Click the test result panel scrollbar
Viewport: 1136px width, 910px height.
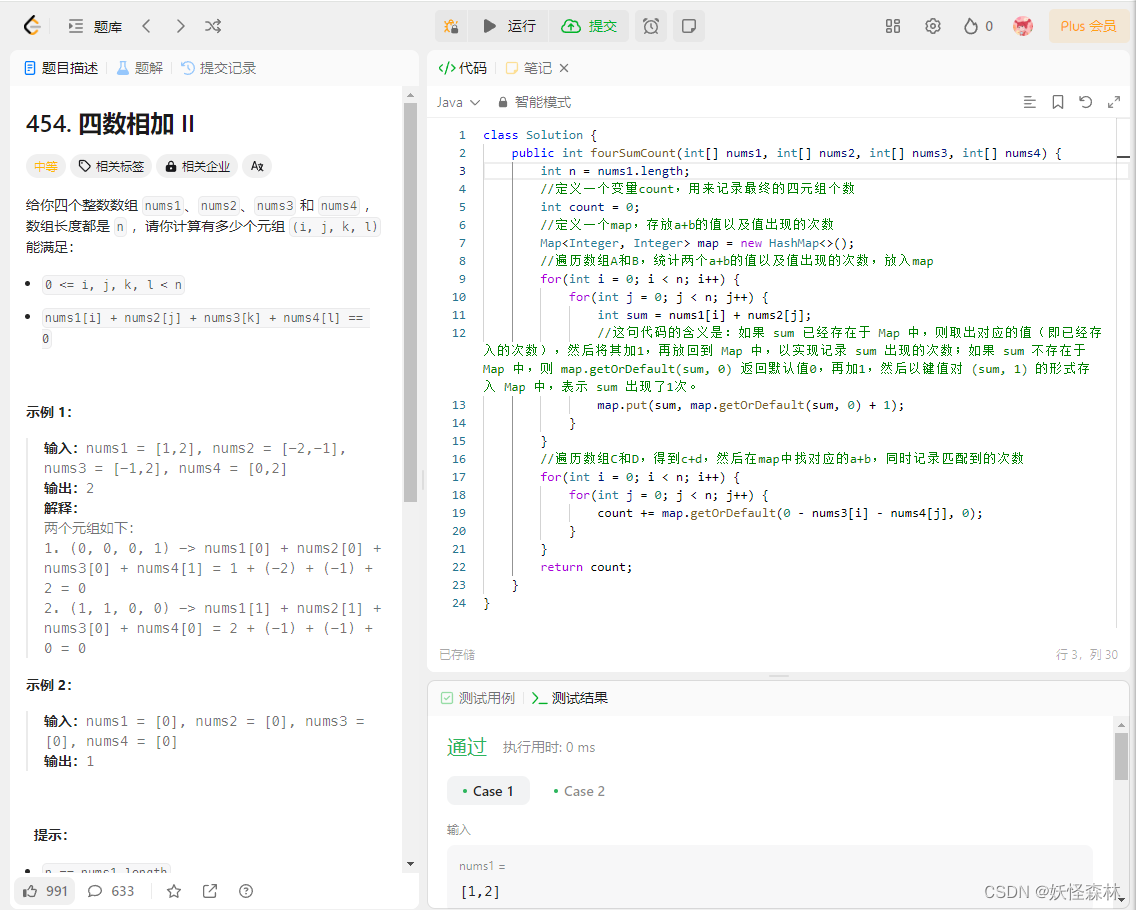pos(1121,756)
